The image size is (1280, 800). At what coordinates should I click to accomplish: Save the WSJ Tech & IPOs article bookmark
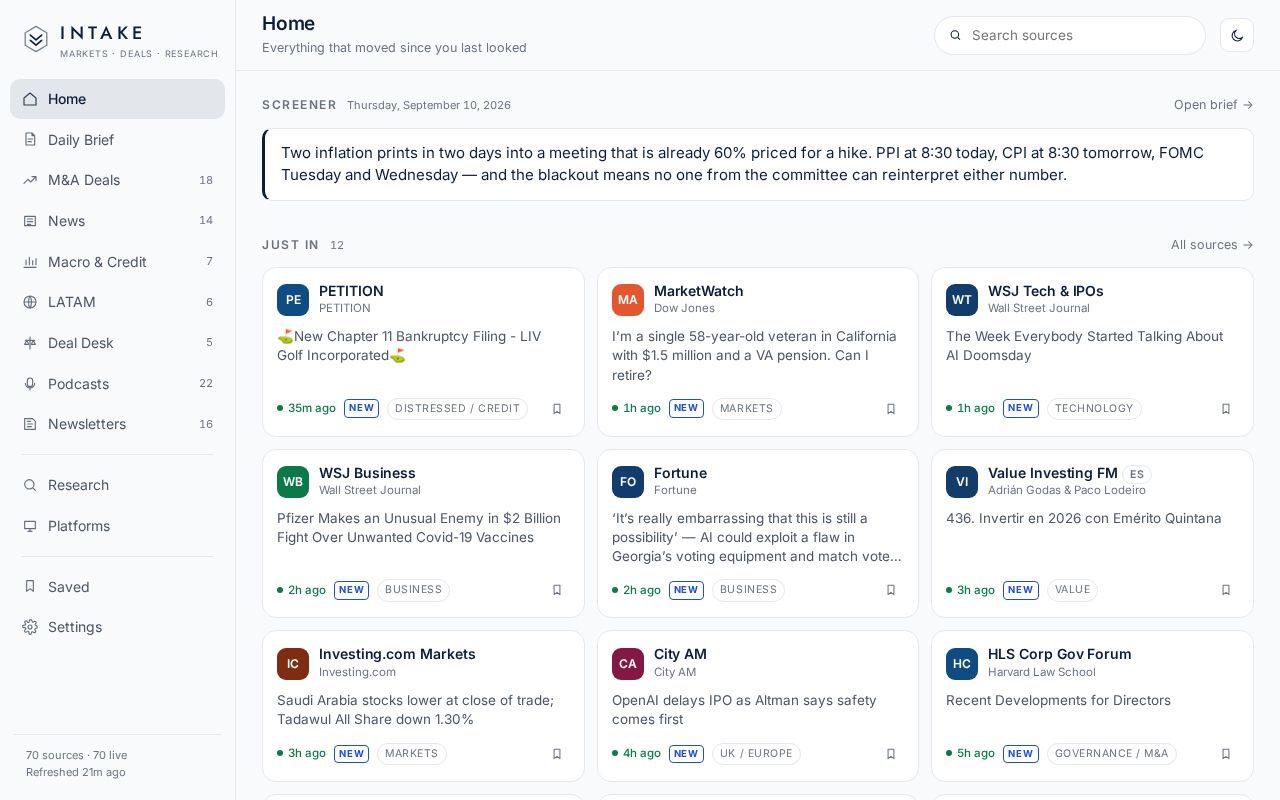click(x=1226, y=409)
